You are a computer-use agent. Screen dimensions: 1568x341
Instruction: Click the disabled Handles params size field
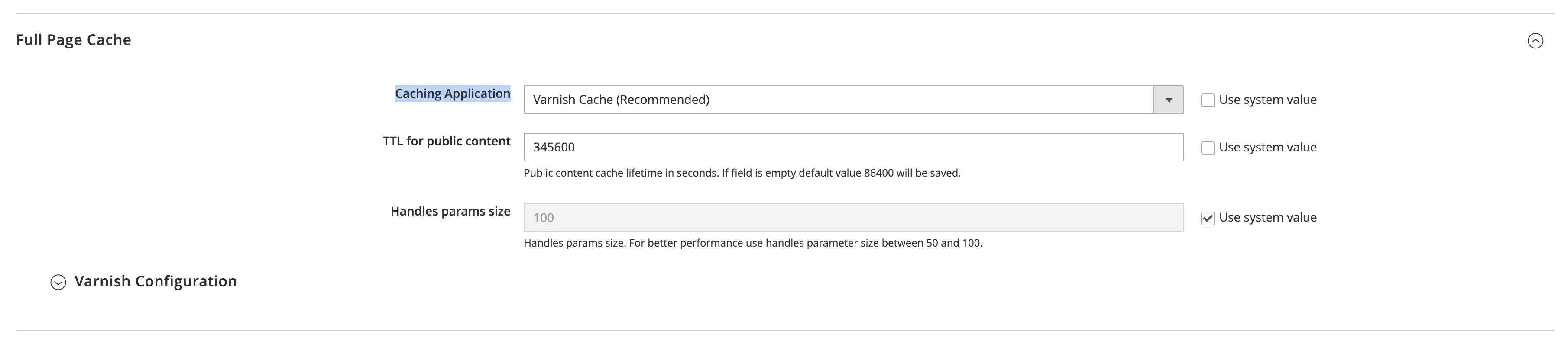pos(852,217)
